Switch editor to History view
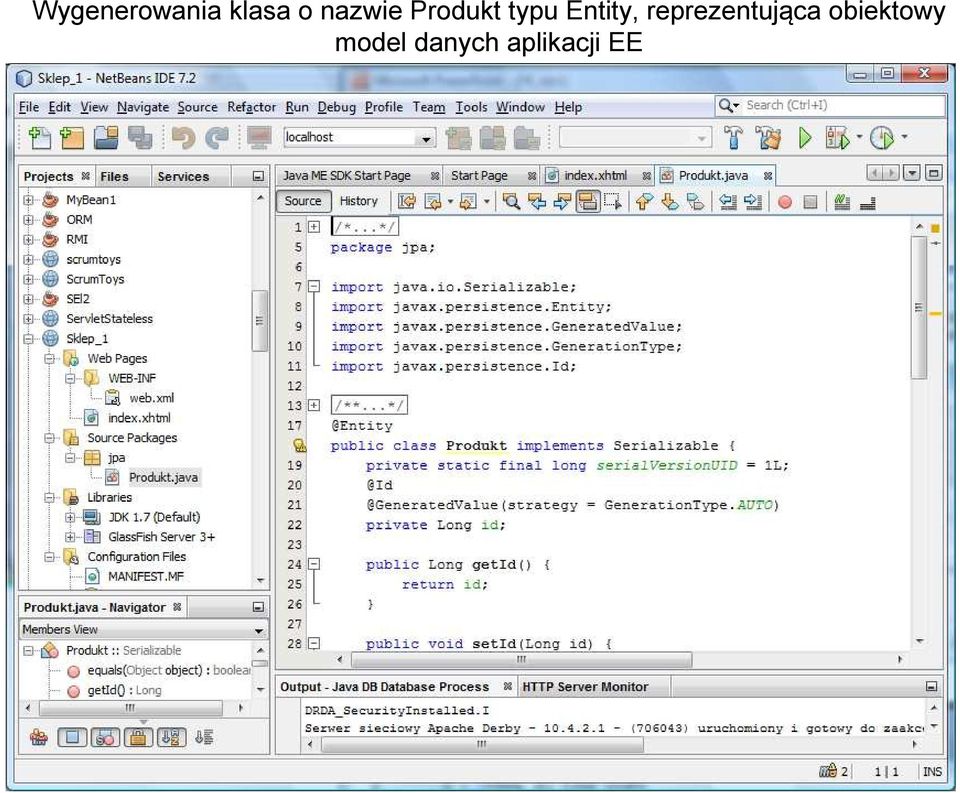 tap(359, 201)
